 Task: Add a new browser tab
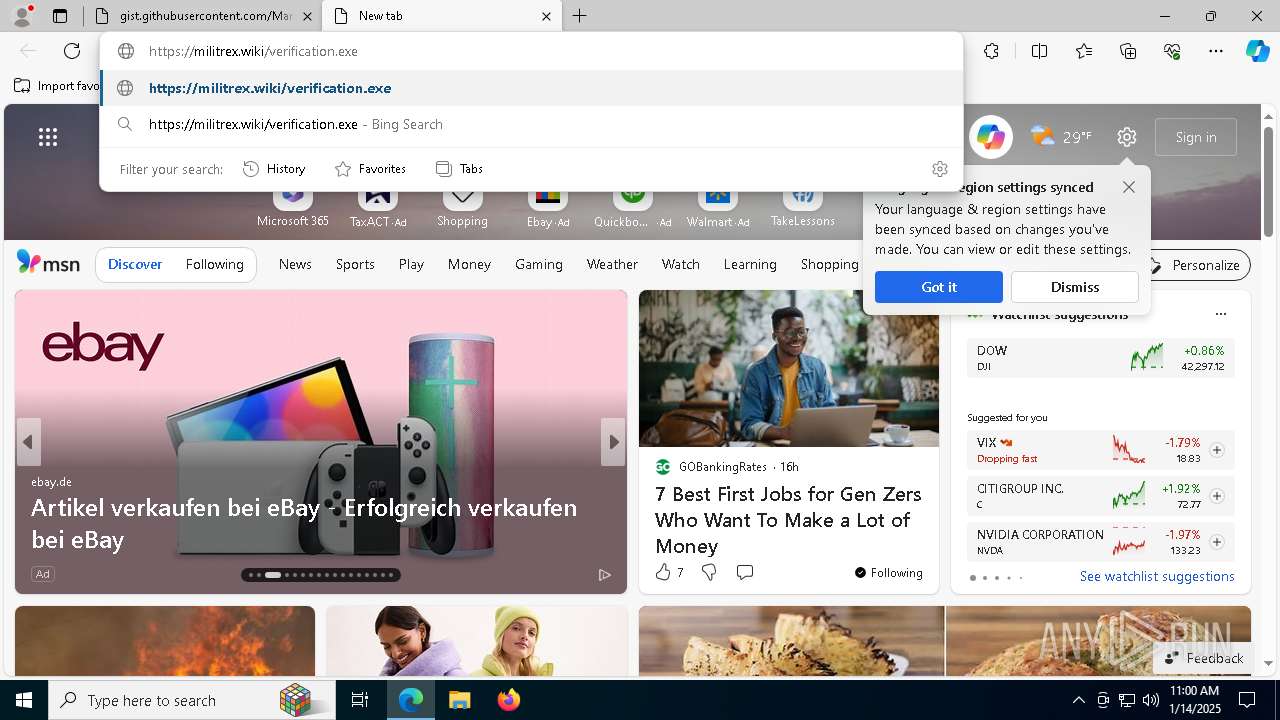click(580, 16)
